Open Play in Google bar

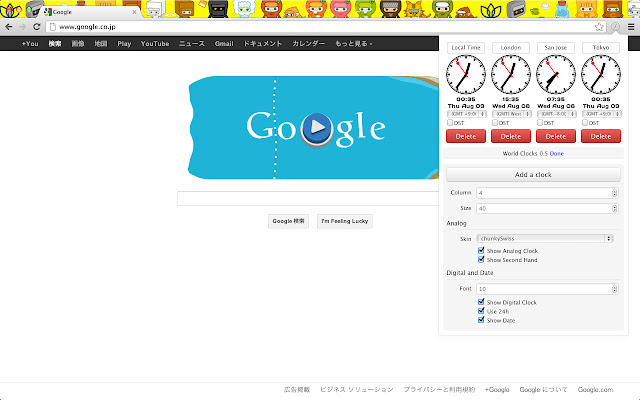(124, 44)
